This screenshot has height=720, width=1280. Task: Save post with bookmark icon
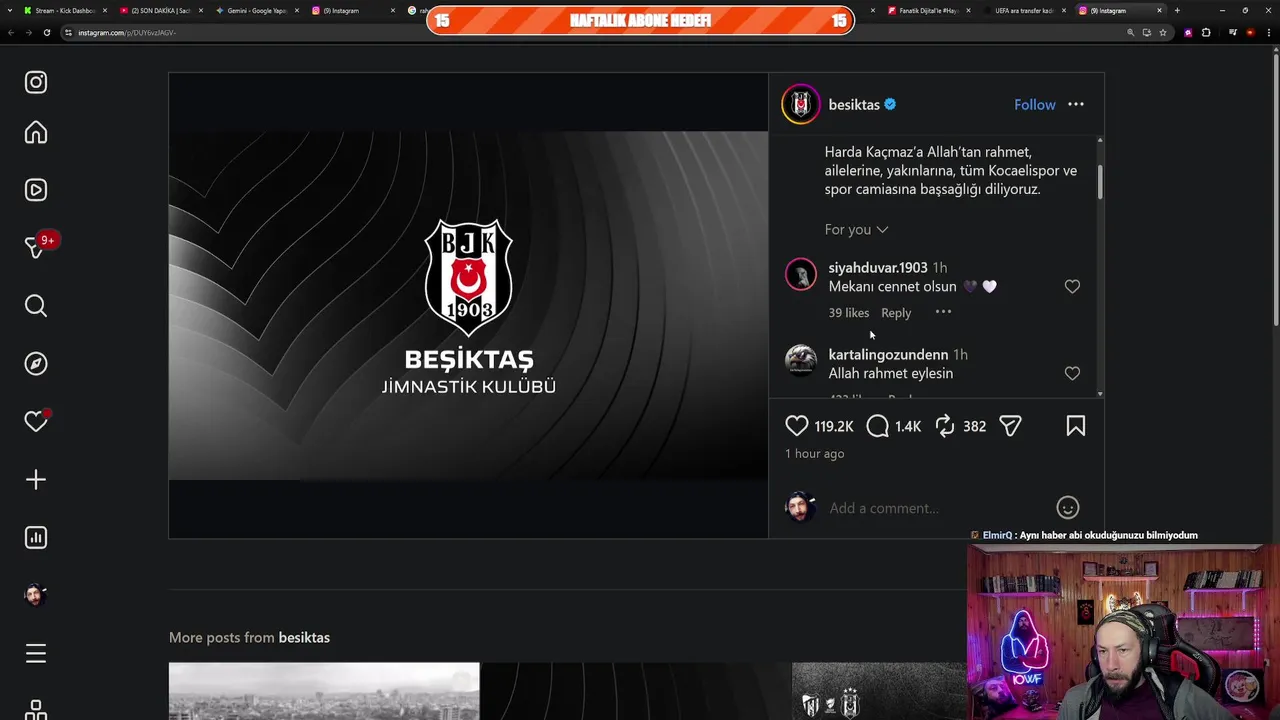point(1076,426)
